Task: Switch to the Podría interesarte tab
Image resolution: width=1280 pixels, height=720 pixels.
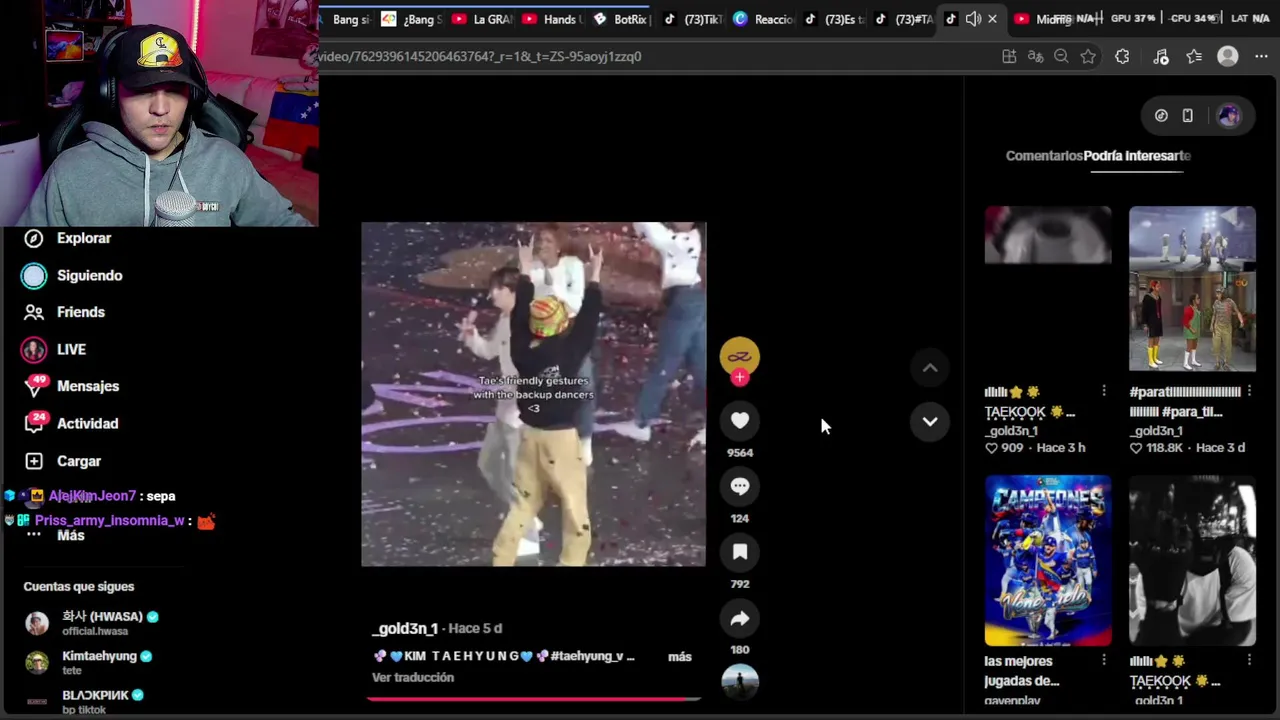Action: pos(1137,156)
